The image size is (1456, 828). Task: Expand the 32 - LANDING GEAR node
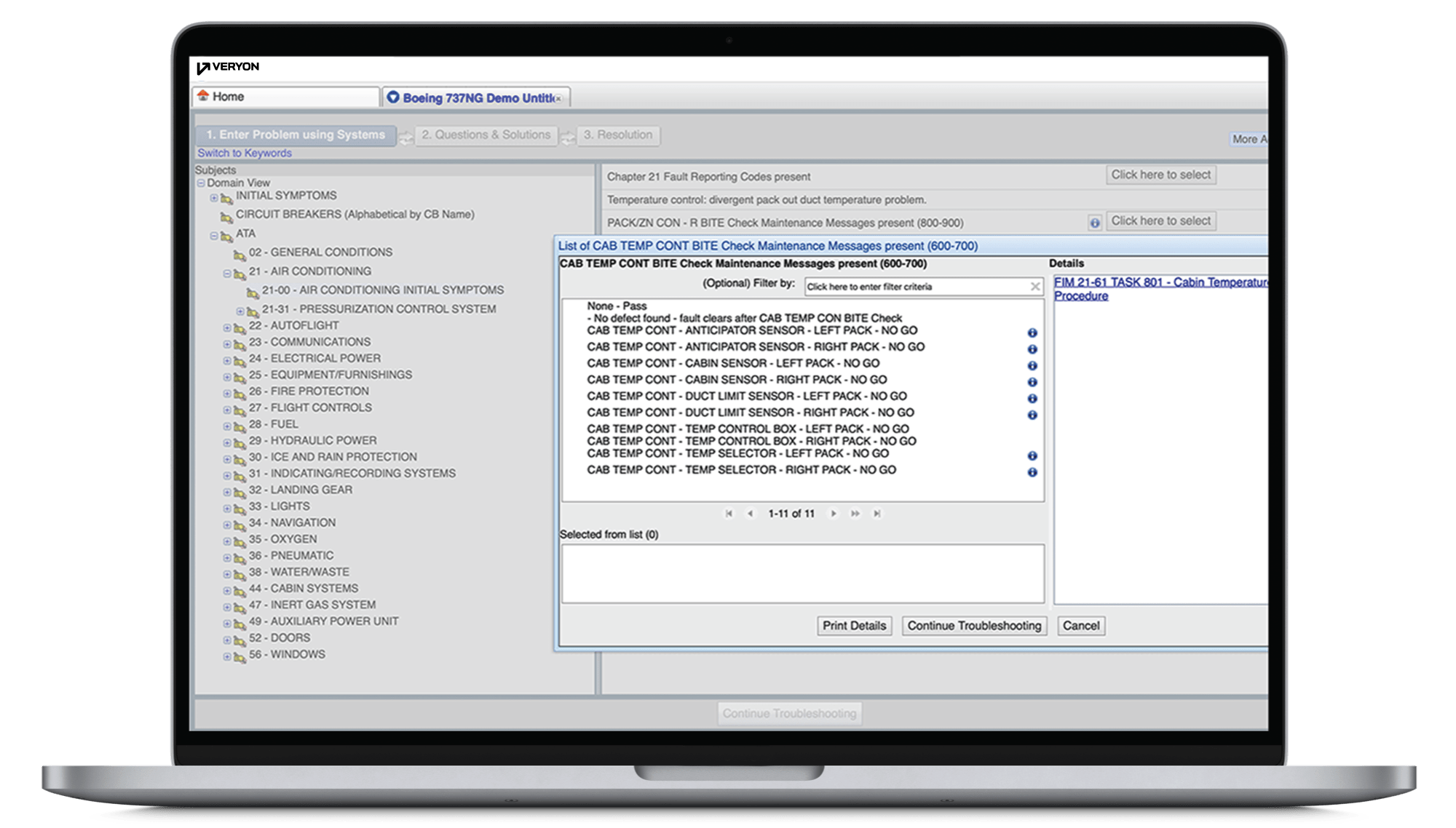[x=227, y=492]
